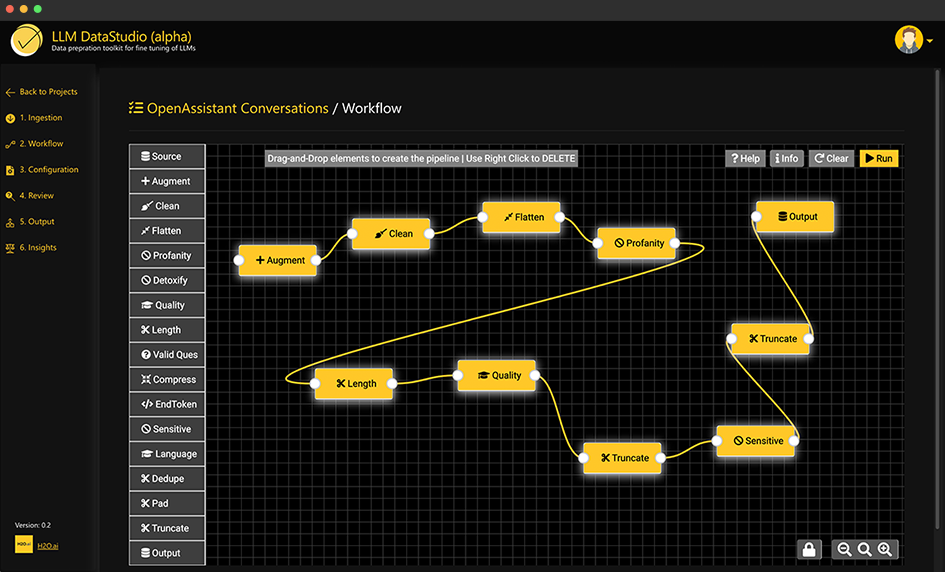Click the Truncate node after Quality
The image size is (945, 572).
coord(622,458)
